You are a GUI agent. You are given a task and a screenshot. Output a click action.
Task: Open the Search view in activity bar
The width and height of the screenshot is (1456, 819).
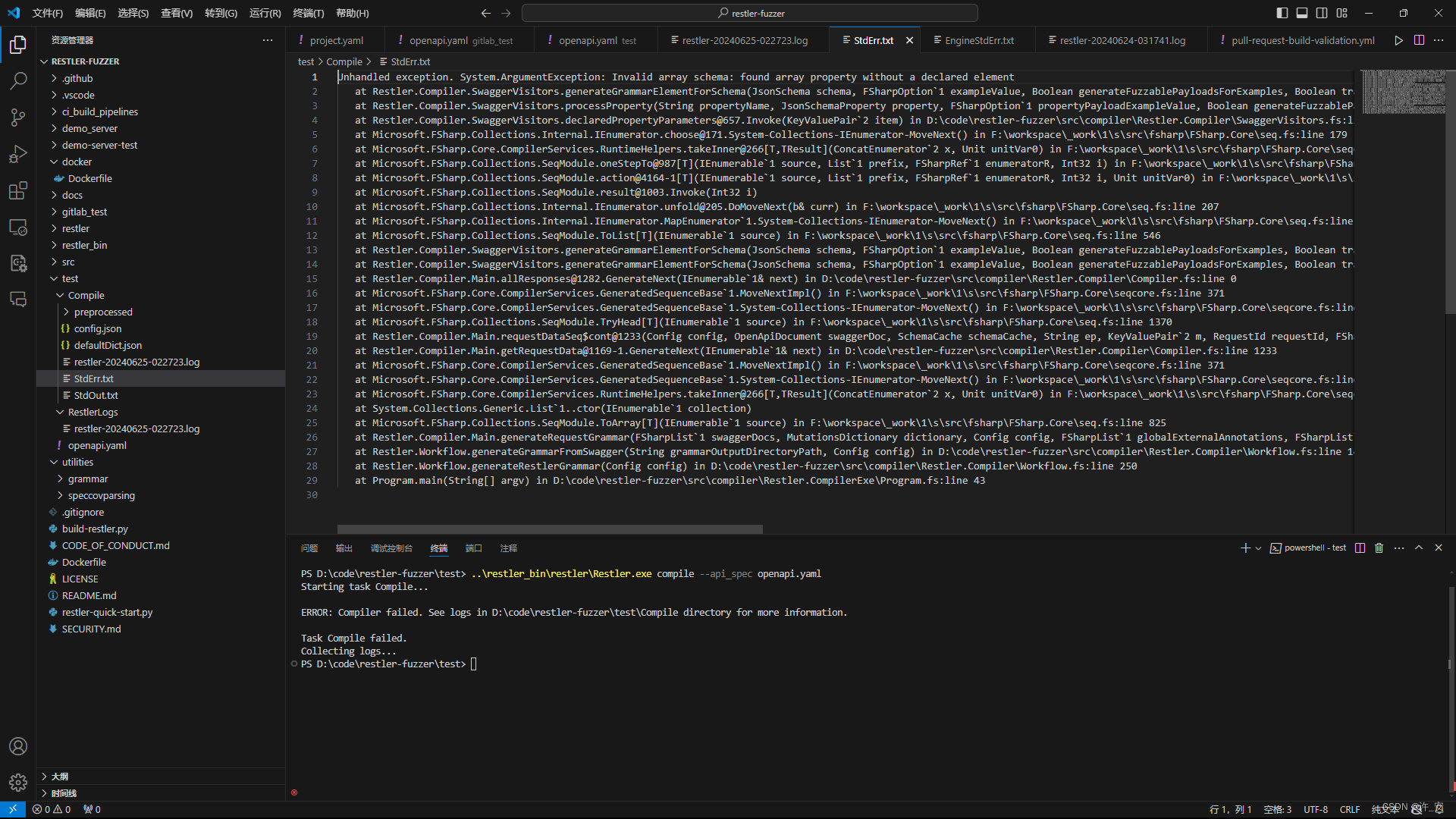tap(18, 80)
